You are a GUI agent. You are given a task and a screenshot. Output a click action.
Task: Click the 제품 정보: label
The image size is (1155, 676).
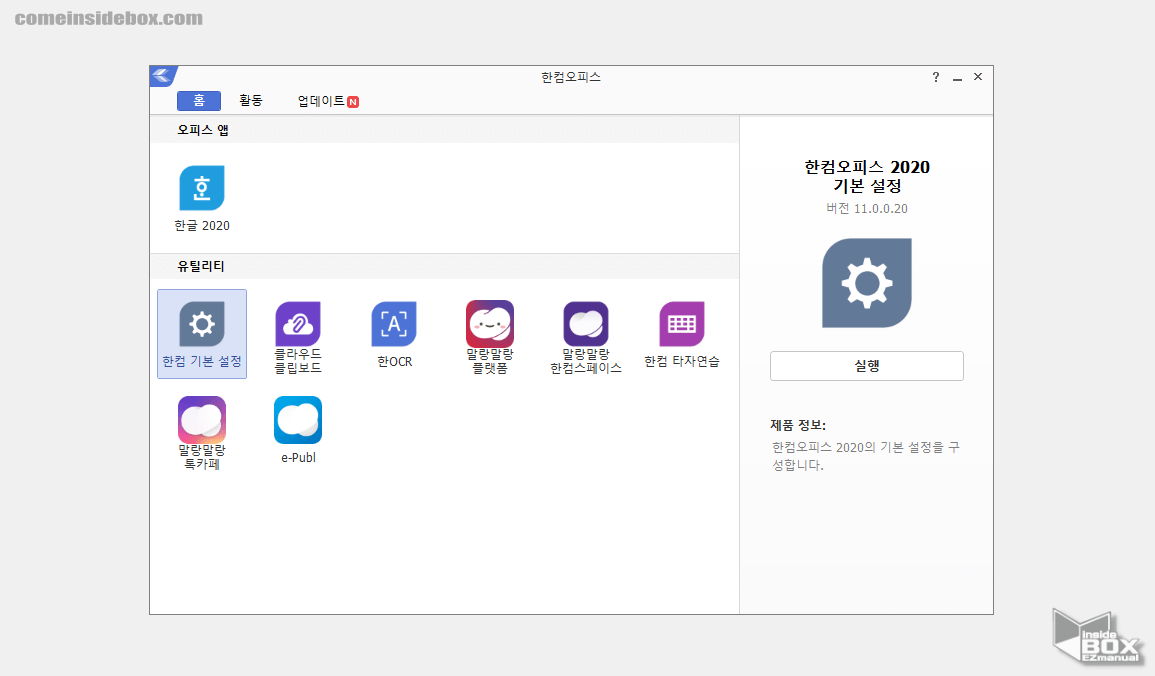(x=798, y=426)
